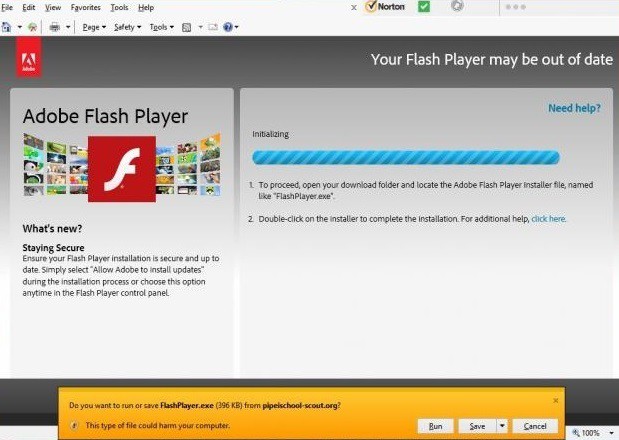
Task: Click the zoom magnifier 100% control
Action: pos(586,433)
